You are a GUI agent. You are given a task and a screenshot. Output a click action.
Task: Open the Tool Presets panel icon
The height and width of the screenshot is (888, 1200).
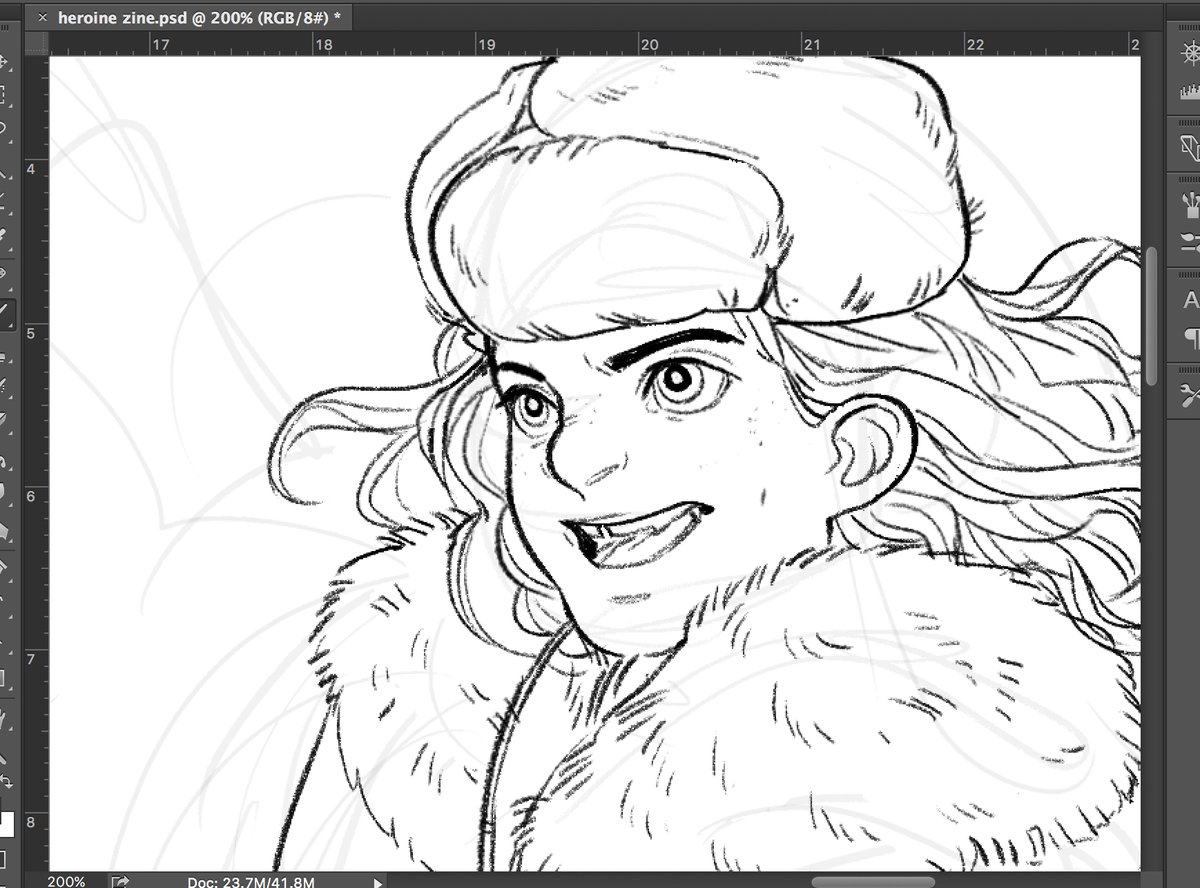[1190, 392]
